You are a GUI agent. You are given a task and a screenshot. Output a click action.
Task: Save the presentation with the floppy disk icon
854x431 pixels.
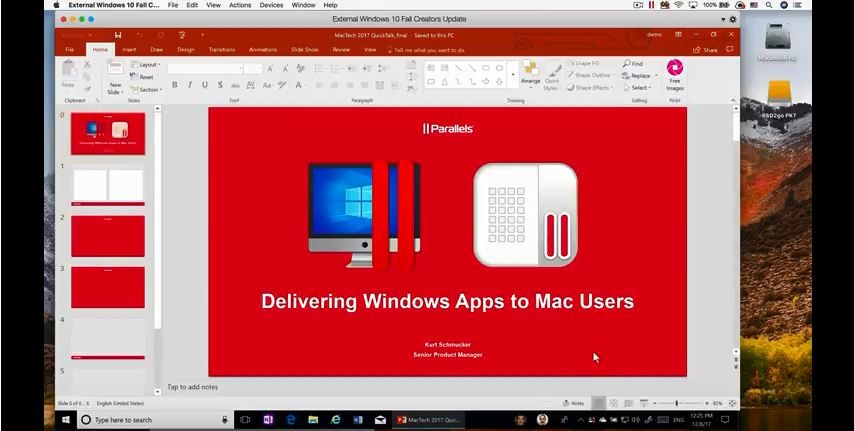(118, 35)
